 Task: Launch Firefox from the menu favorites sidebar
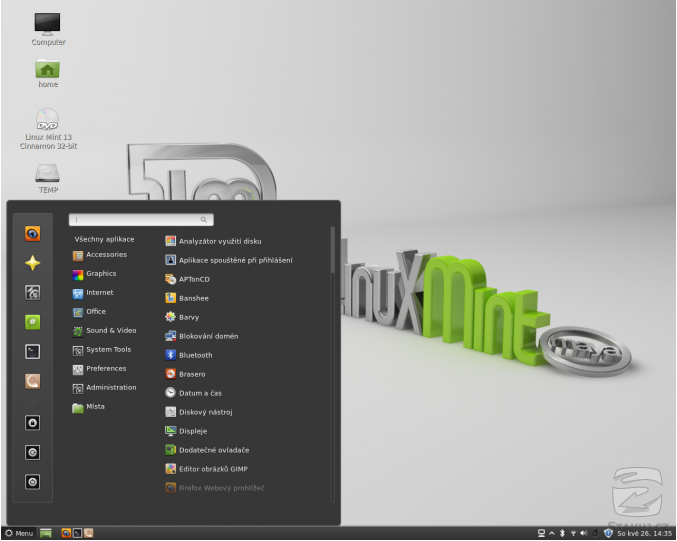[32, 234]
